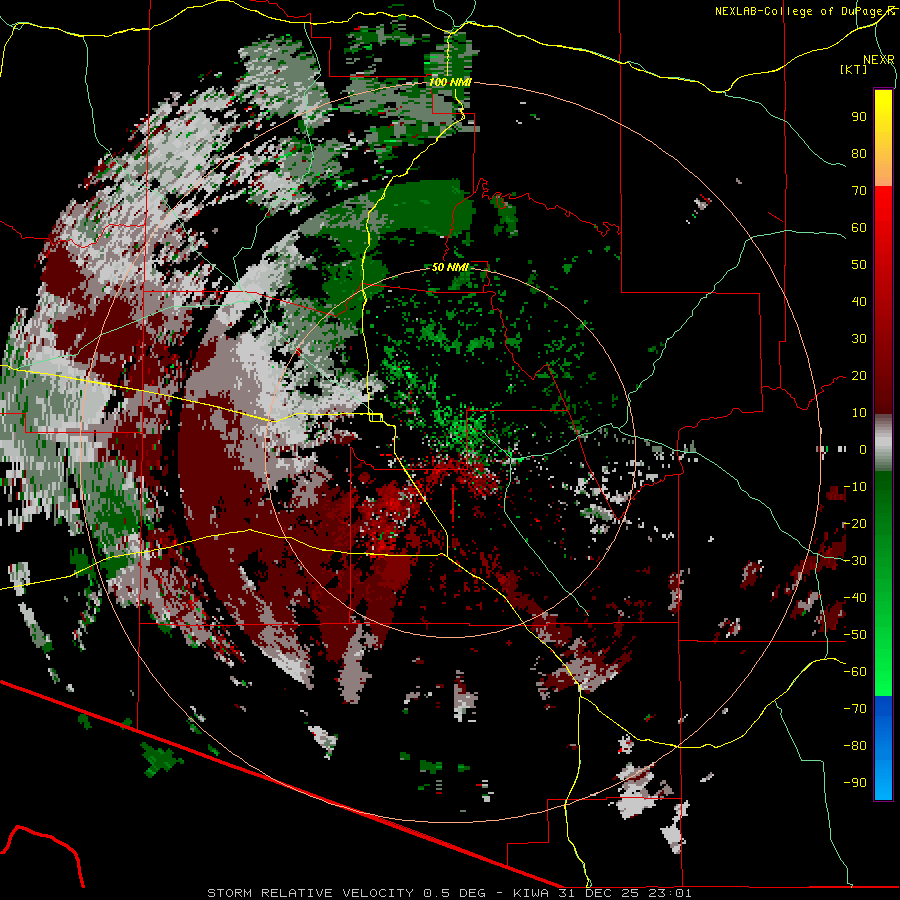Click the Storm Relative Velocity caption at bottom
Image resolution: width=900 pixels, height=900 pixels.
449,893
